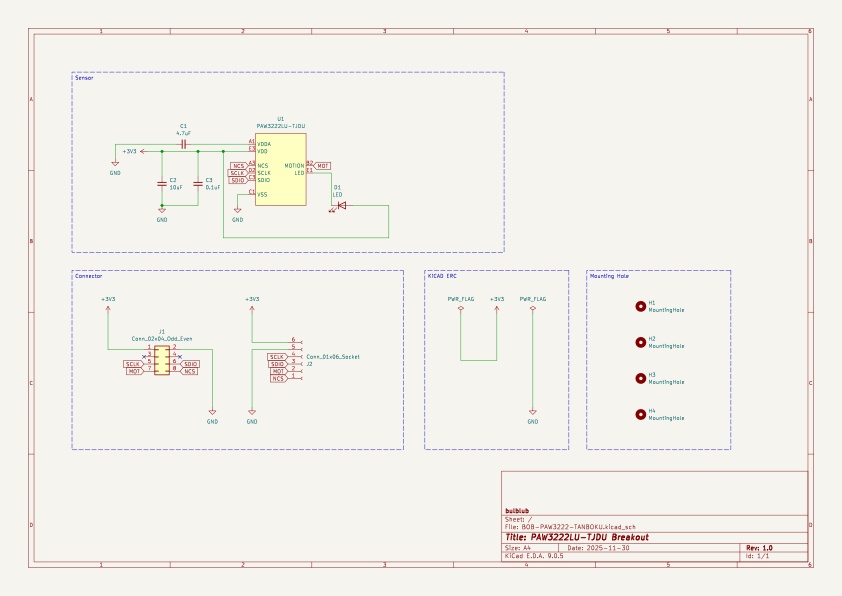Select capacitor C1 4.7uF symbol

click(x=184, y=144)
